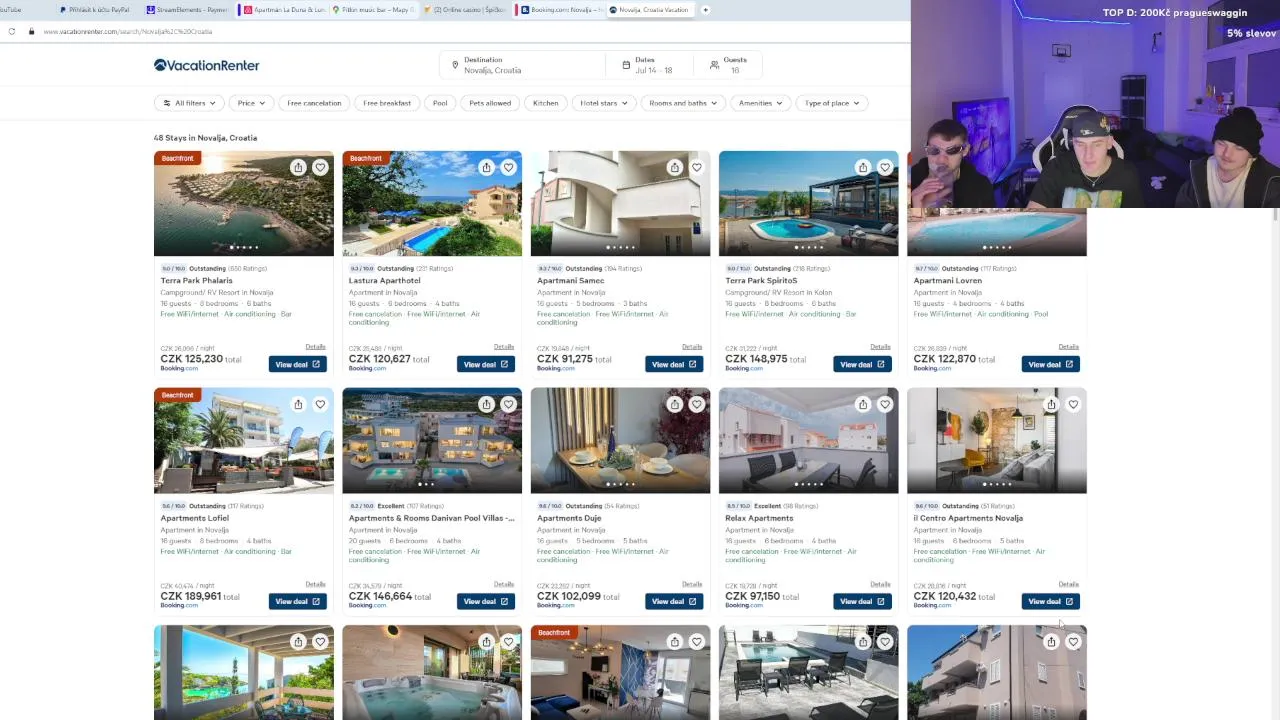Expand the Price filter dropdown

click(x=251, y=103)
